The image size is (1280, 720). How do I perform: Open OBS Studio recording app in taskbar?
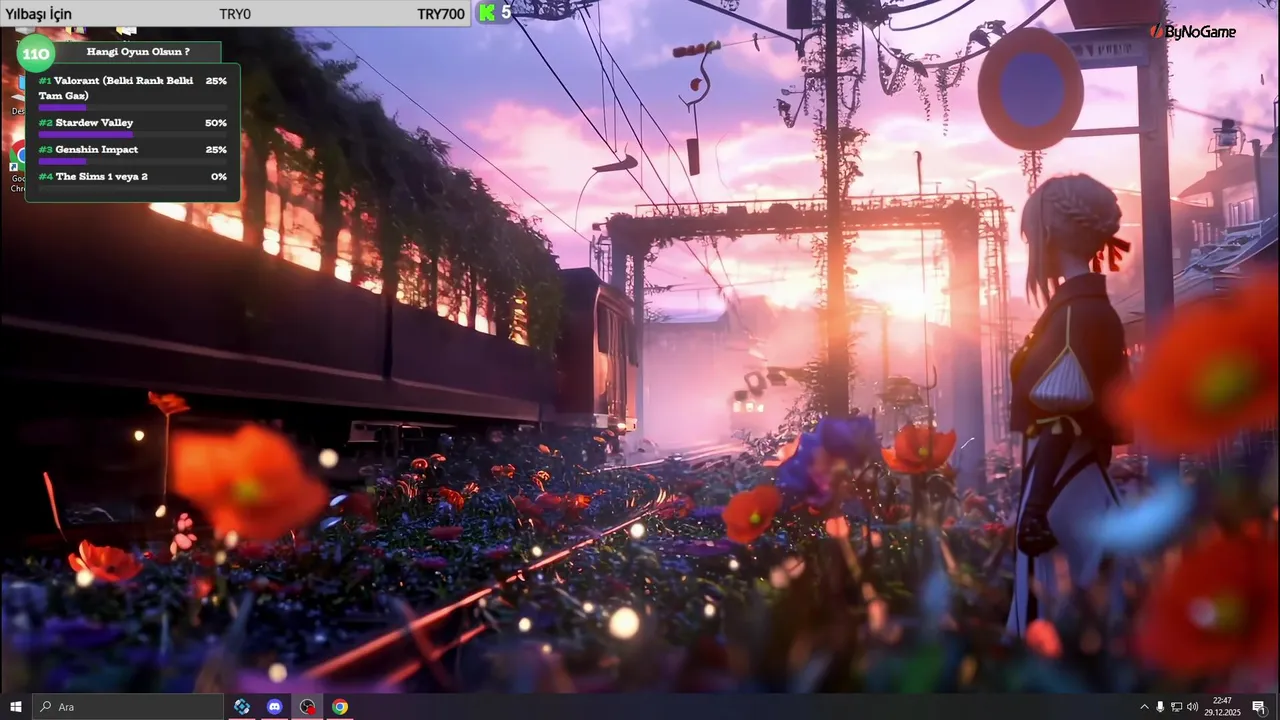(x=307, y=707)
